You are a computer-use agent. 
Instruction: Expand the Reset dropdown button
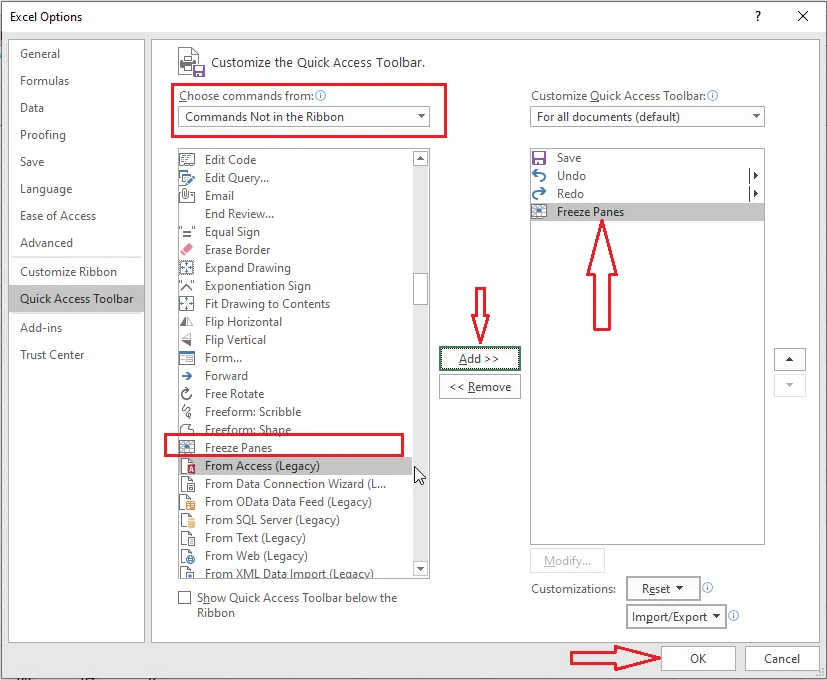[663, 589]
